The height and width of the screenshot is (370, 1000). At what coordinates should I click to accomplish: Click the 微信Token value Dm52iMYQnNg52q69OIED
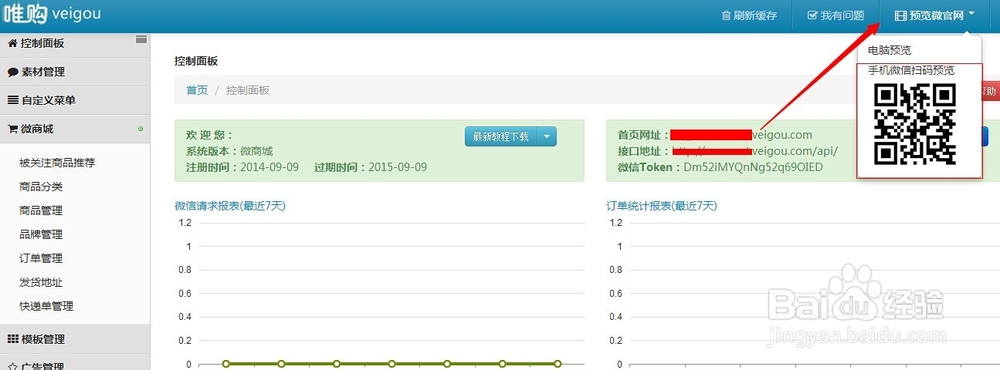(x=753, y=167)
